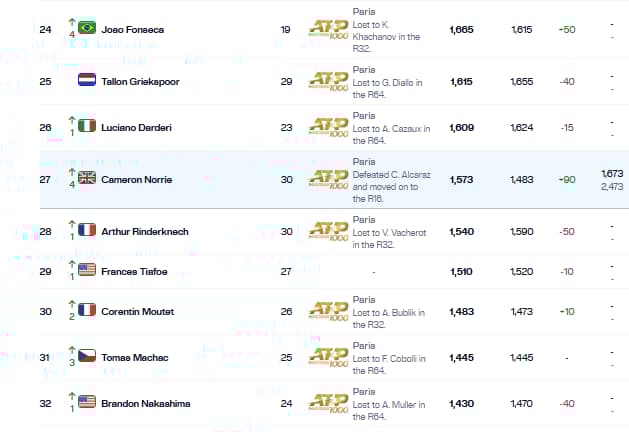Open Cameron Norrie's player profile
The height and width of the screenshot is (432, 629).
point(136,179)
